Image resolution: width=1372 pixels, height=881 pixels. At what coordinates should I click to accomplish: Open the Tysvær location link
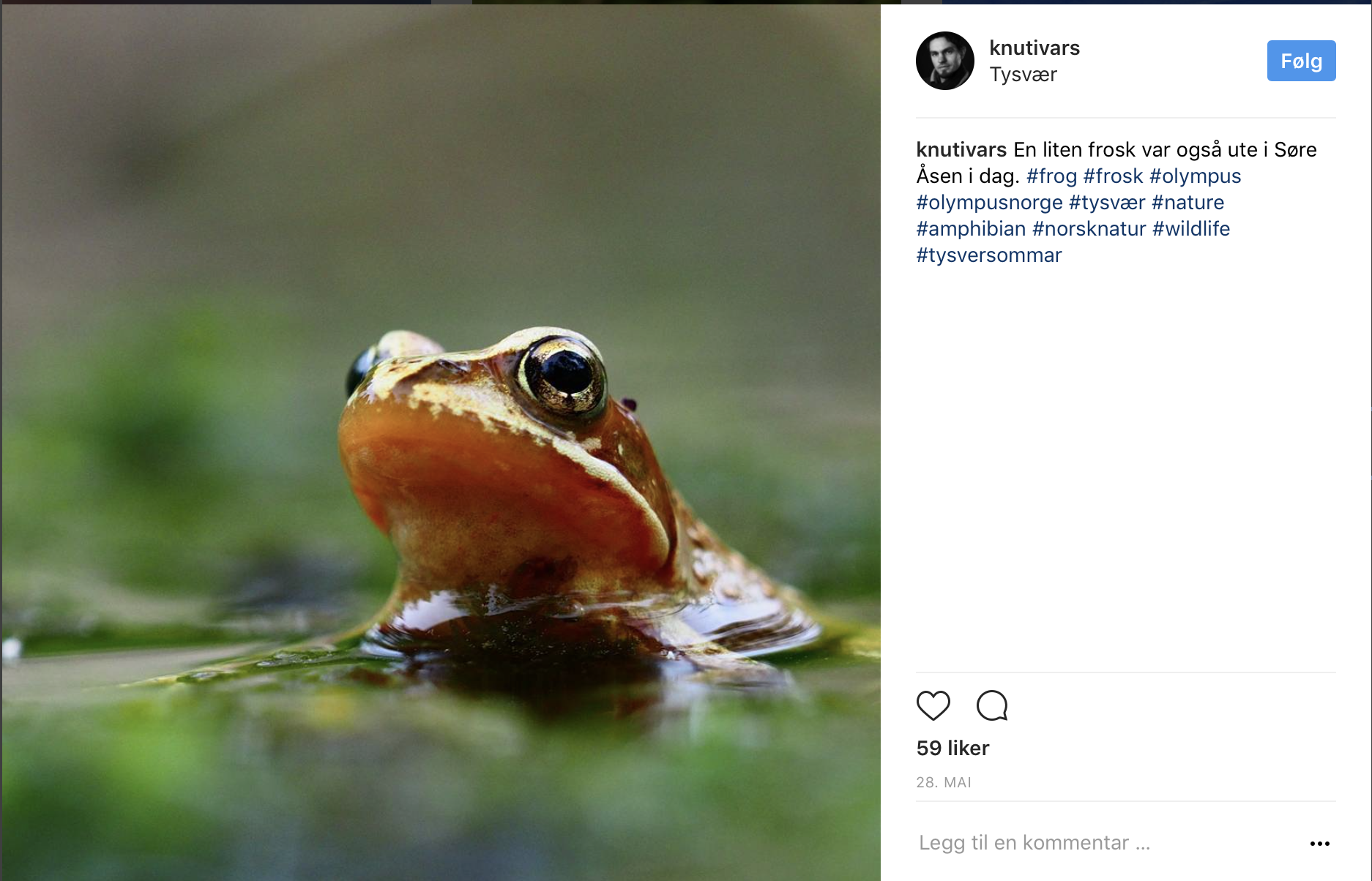(x=1023, y=75)
